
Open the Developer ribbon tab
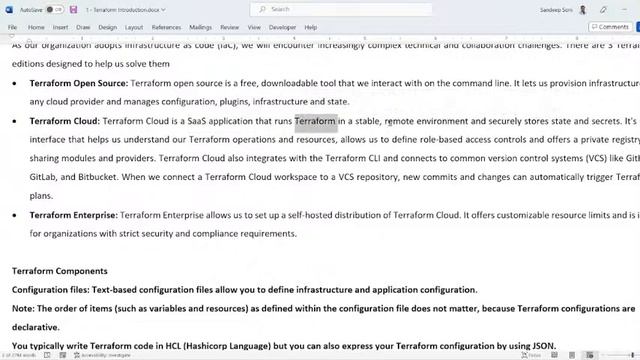282,27
